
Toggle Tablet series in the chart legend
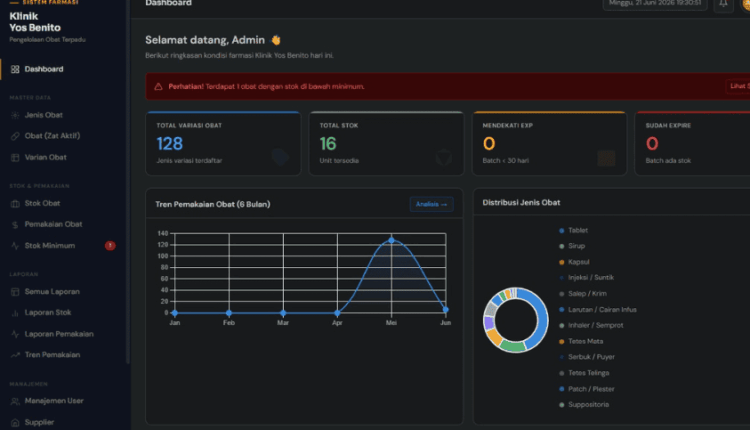coord(573,231)
